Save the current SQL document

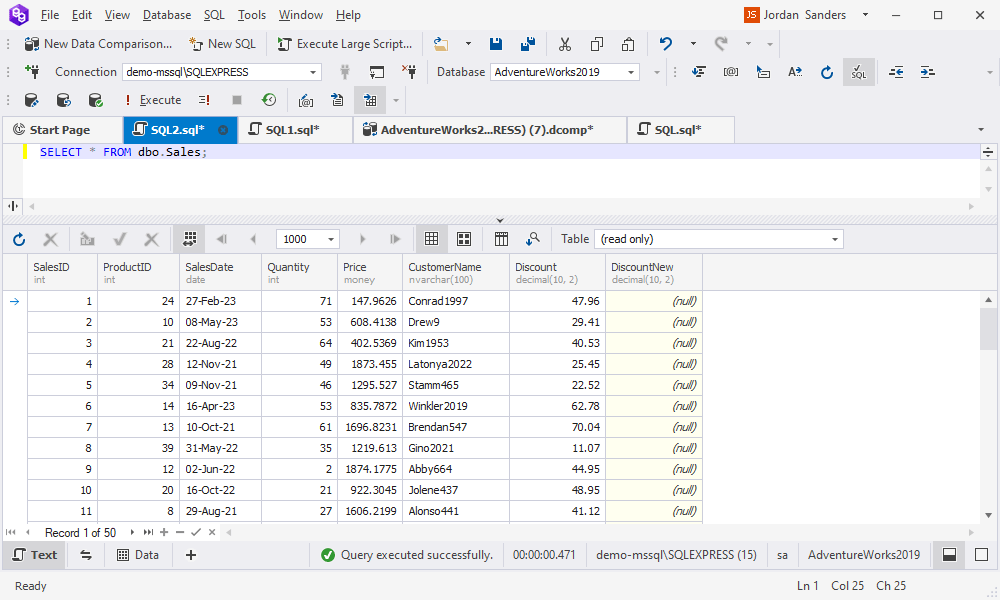point(496,43)
